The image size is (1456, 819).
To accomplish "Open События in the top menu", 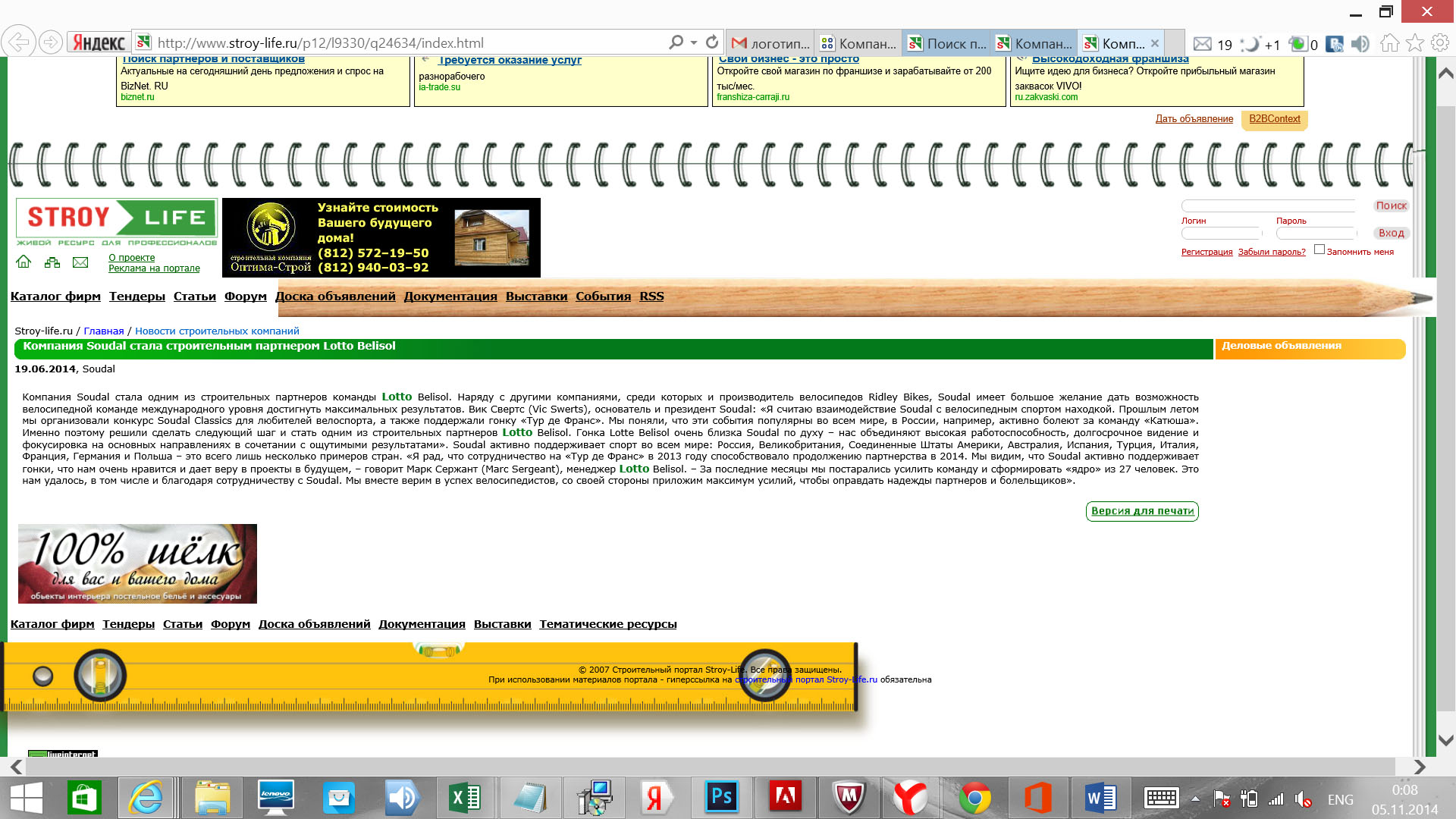I will (x=604, y=297).
